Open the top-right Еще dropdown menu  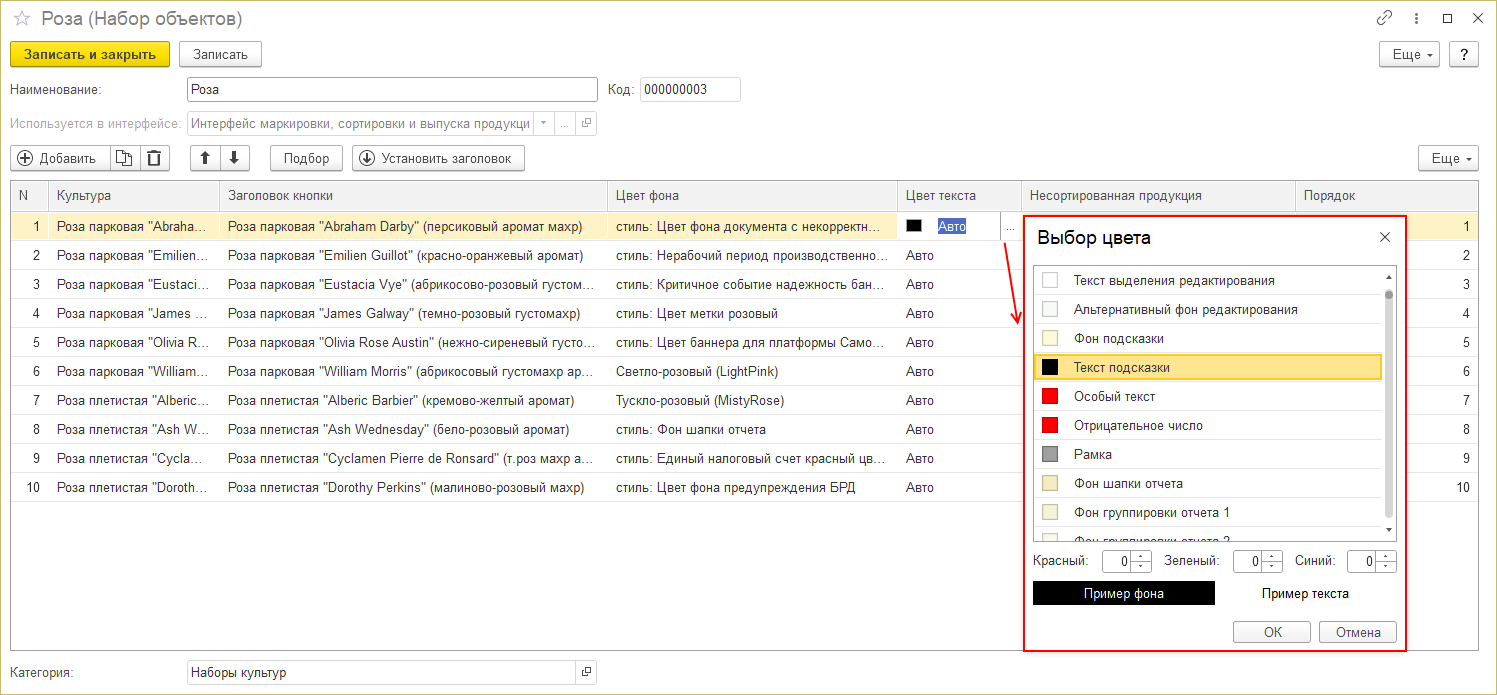[1408, 54]
